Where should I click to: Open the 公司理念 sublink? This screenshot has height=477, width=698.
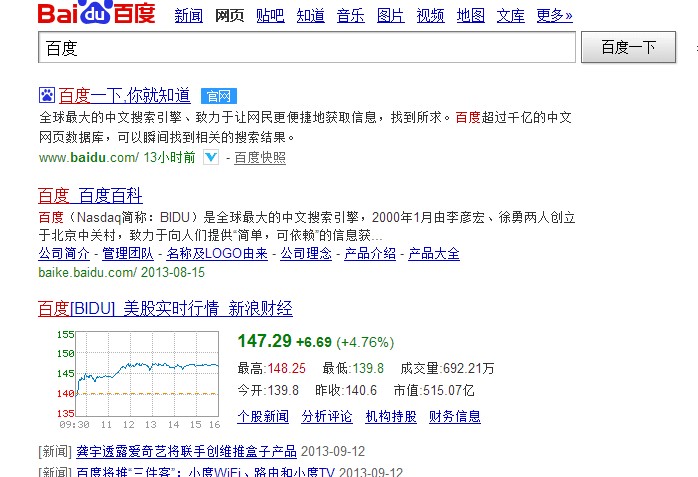[306, 254]
